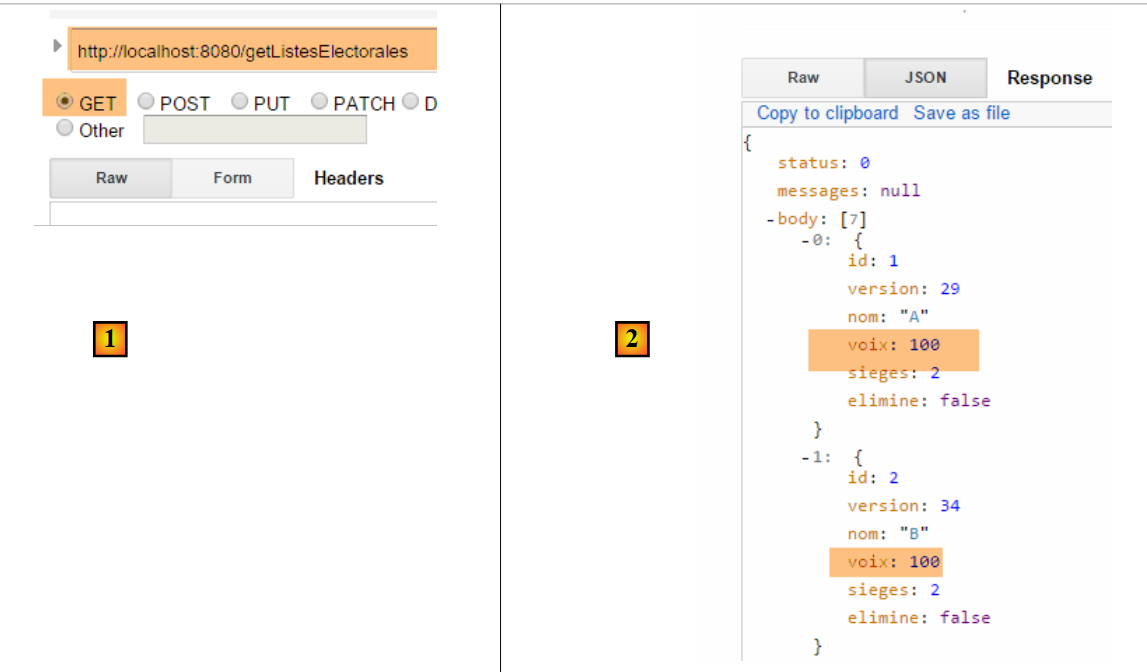Expand the URL details triangle

tap(57, 46)
